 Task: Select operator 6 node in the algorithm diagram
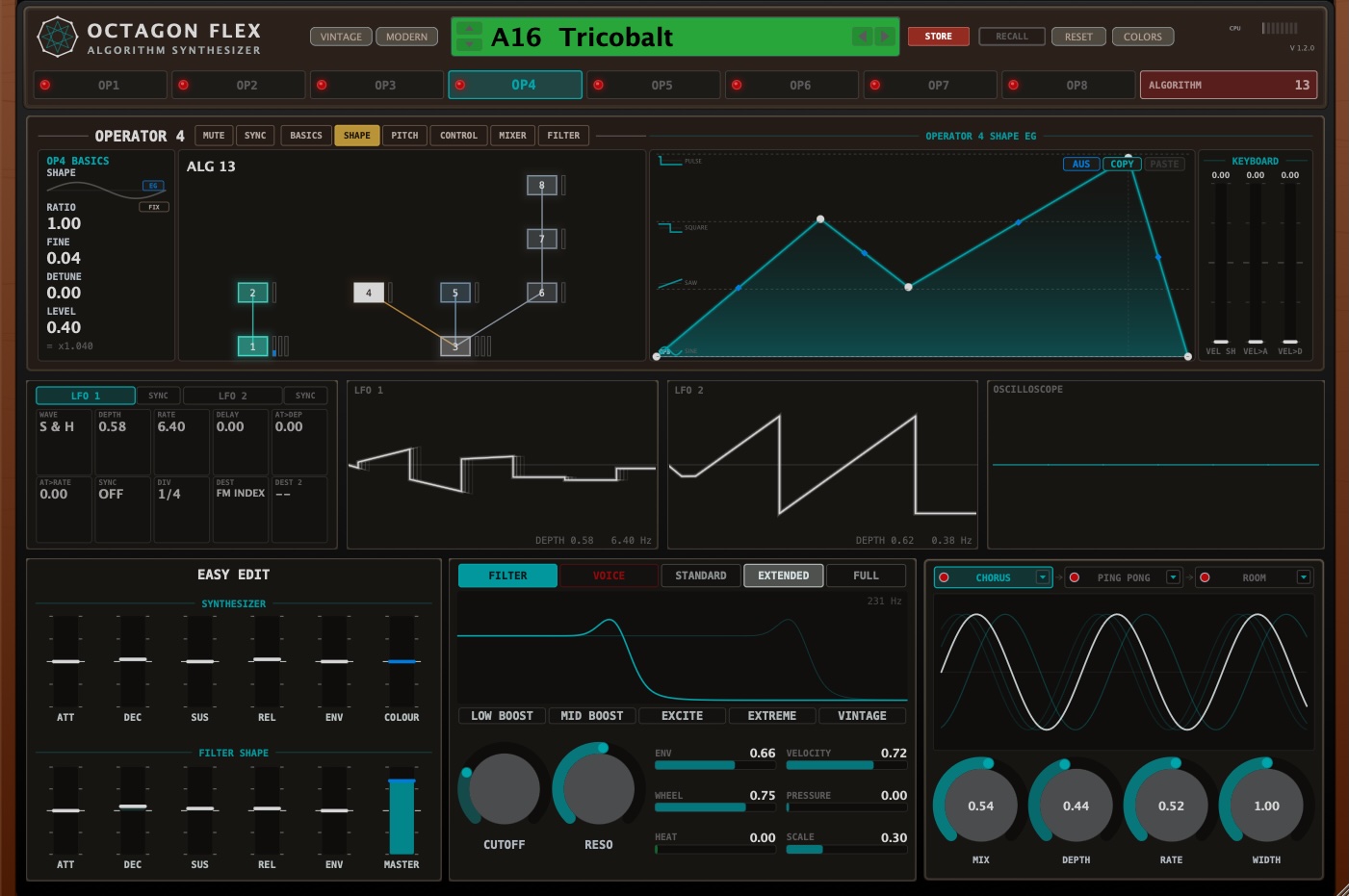point(542,293)
